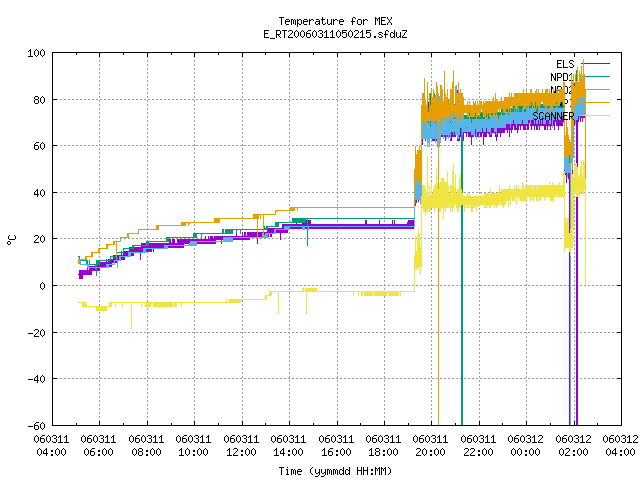
Task: Click the y-axis tick label "0"
Action: click(42, 286)
